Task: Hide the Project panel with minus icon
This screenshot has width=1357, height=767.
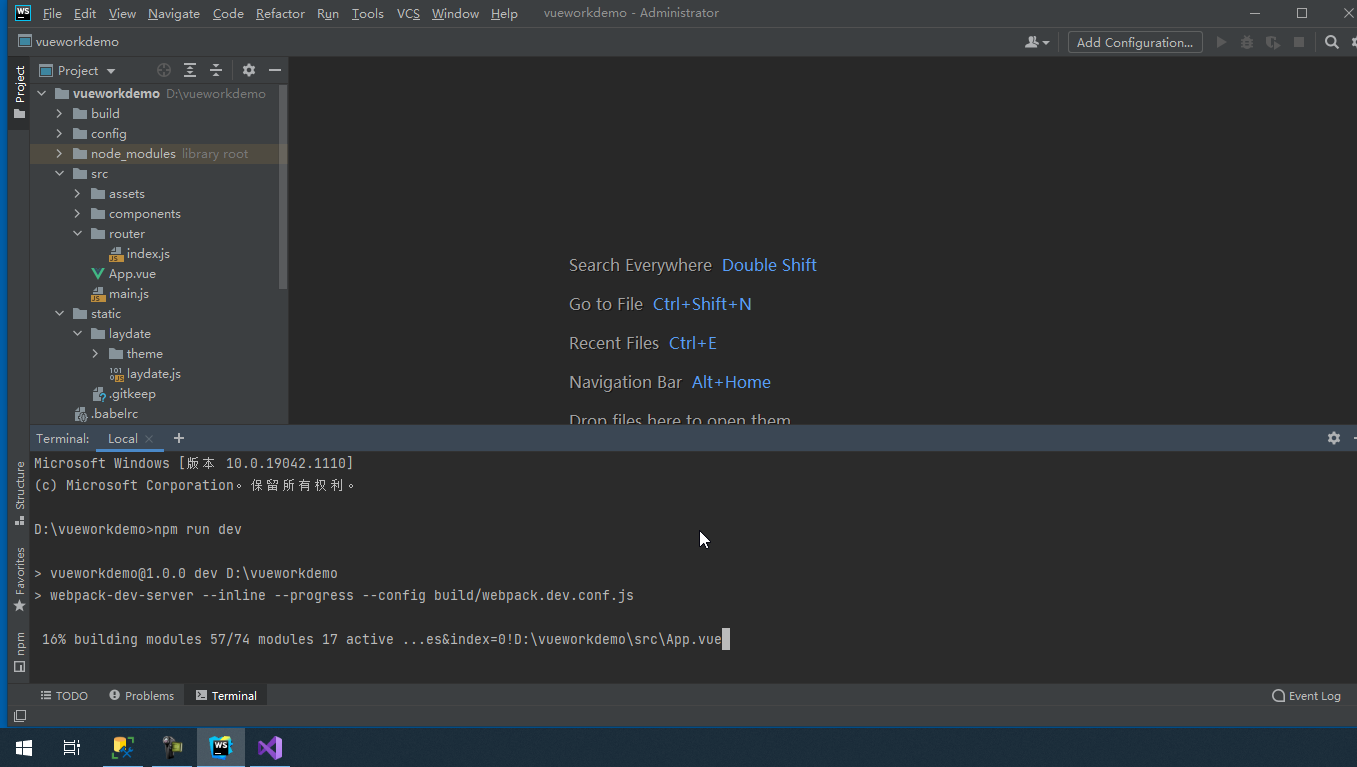Action: pos(275,70)
